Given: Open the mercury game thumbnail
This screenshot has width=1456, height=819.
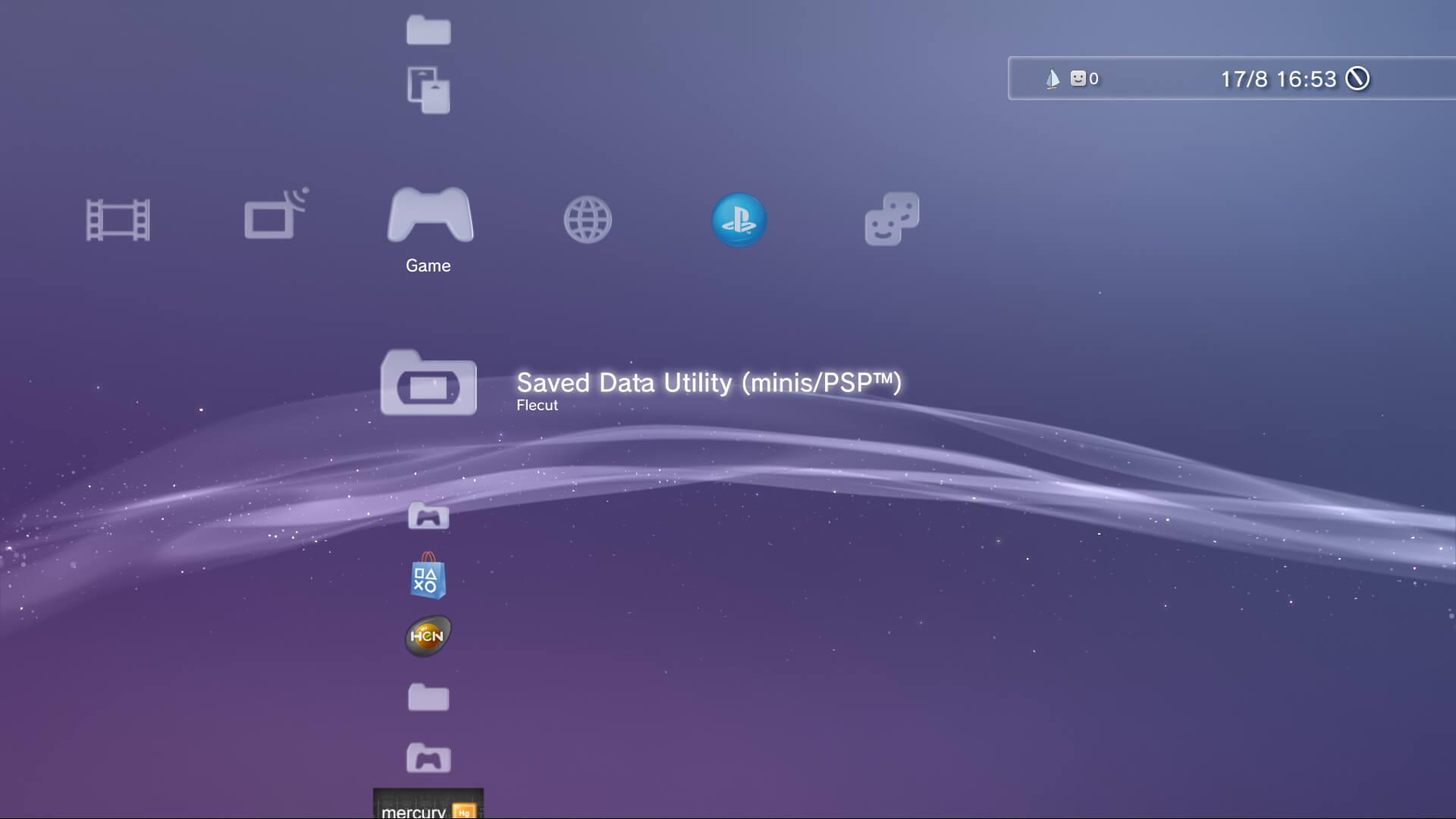Looking at the screenshot, I should point(428,805).
